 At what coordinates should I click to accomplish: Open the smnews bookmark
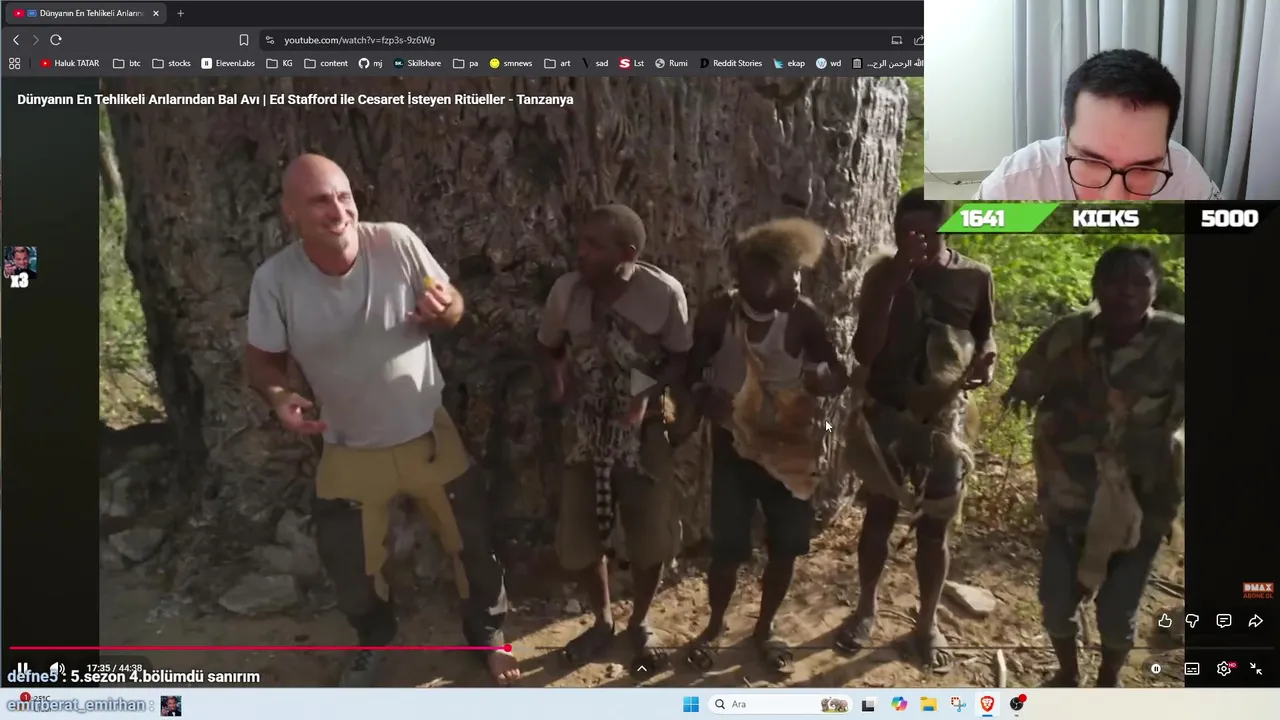point(511,63)
